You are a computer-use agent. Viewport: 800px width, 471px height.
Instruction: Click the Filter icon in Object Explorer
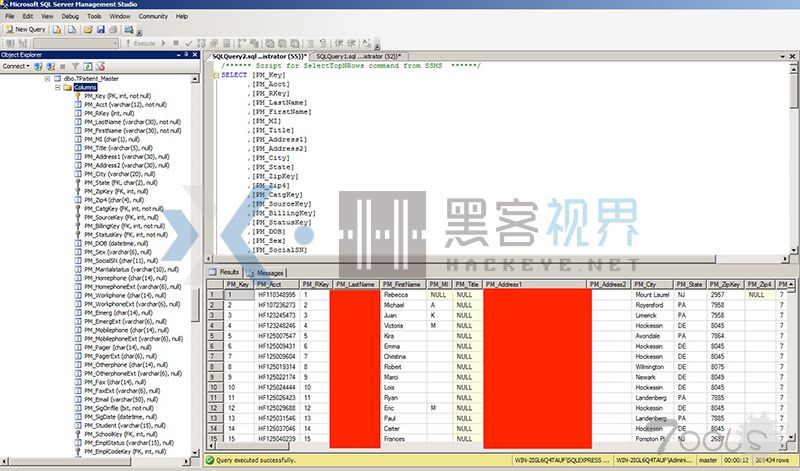74,66
